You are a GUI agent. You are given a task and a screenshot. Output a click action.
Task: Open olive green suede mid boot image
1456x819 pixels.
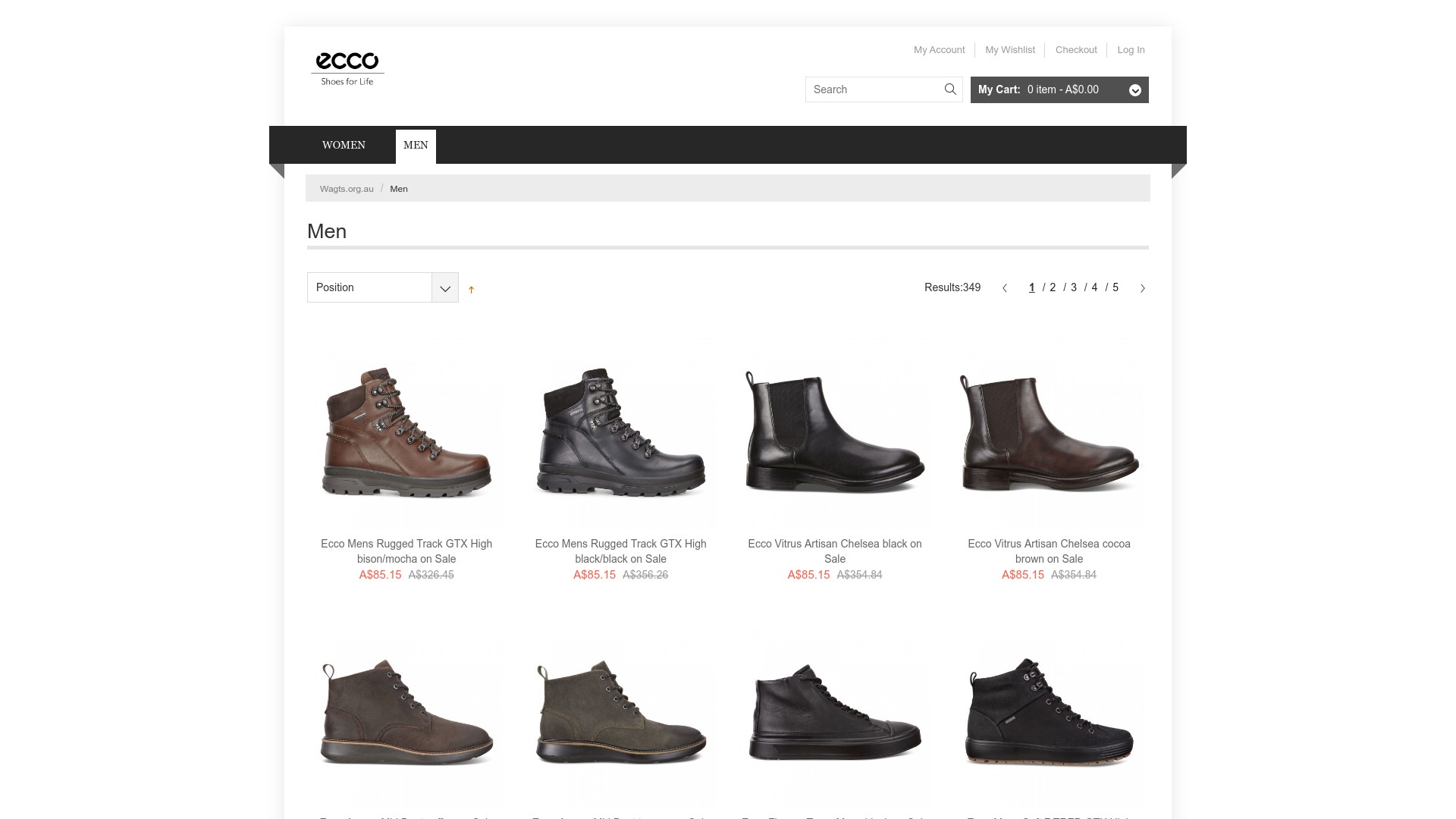(621, 713)
